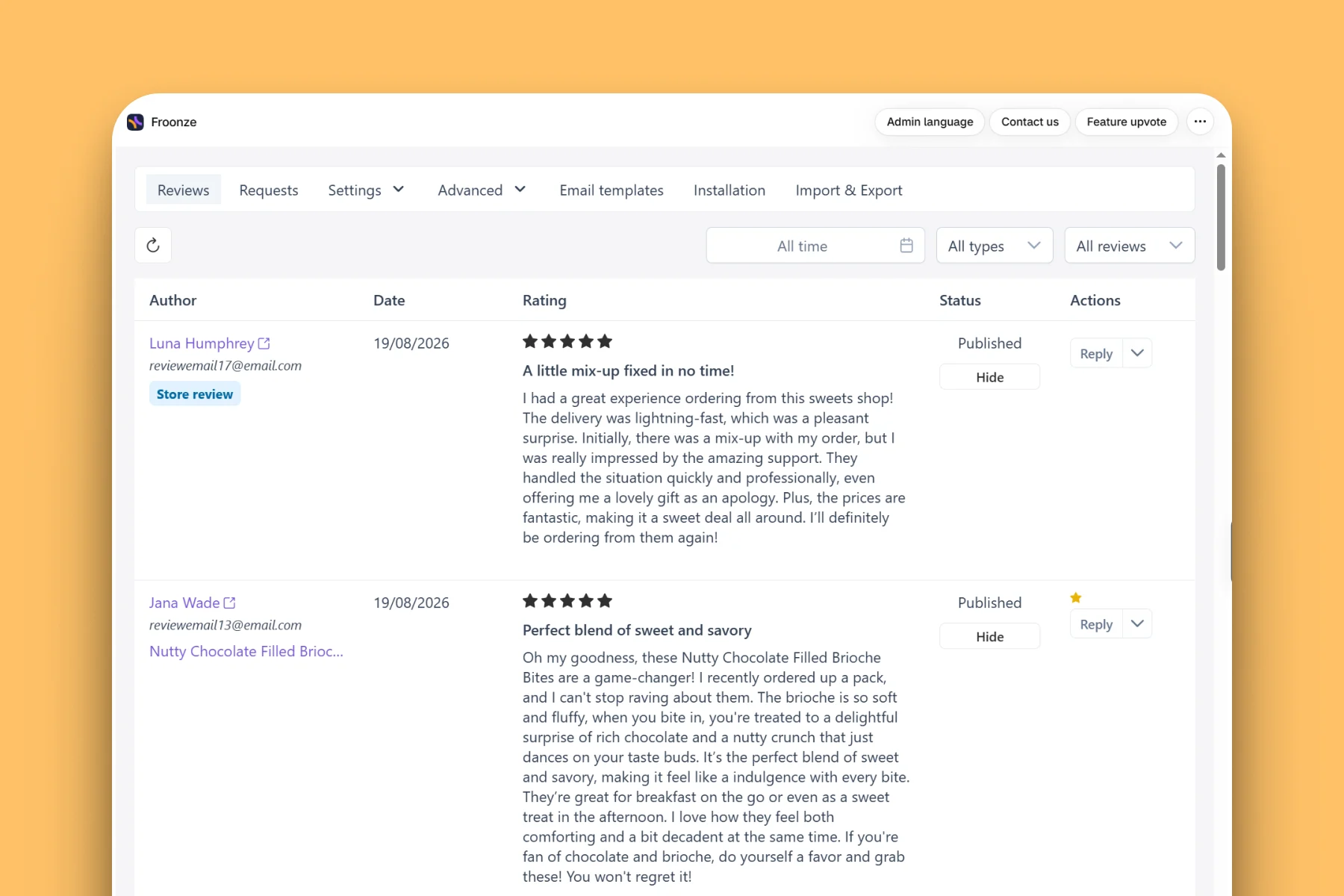Open the three-dot more options menu
The width and height of the screenshot is (1344, 896).
(1200, 122)
